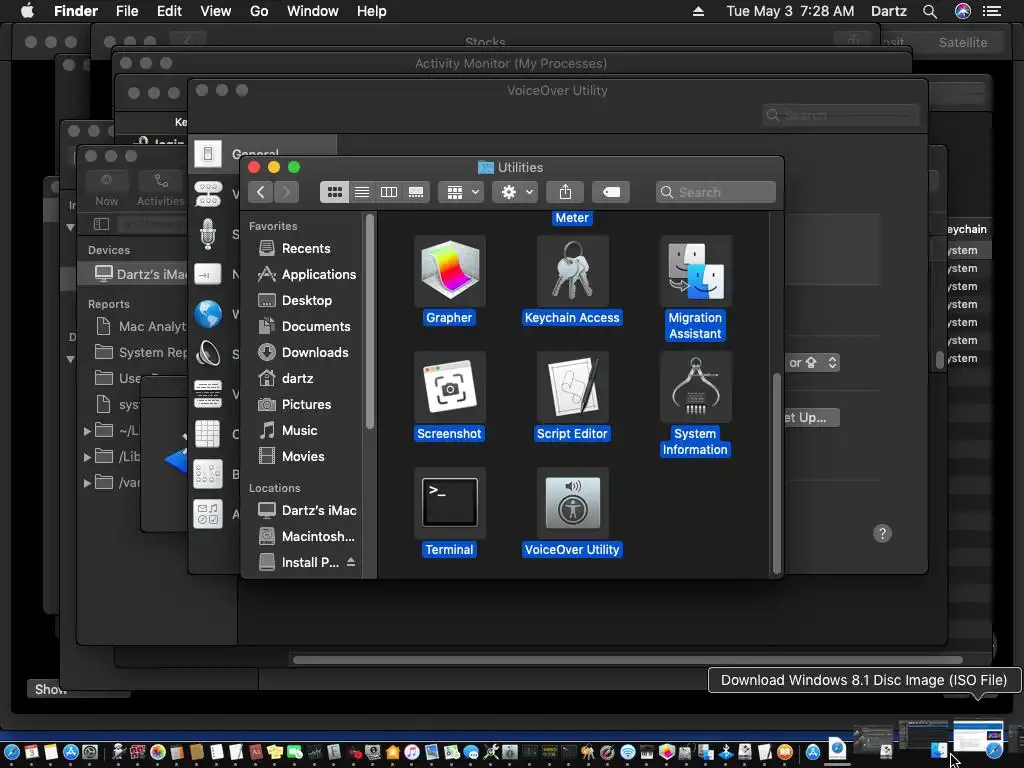This screenshot has height=768, width=1024.
Task: Open the 'or ⇧' modifier popup
Action: [812, 362]
